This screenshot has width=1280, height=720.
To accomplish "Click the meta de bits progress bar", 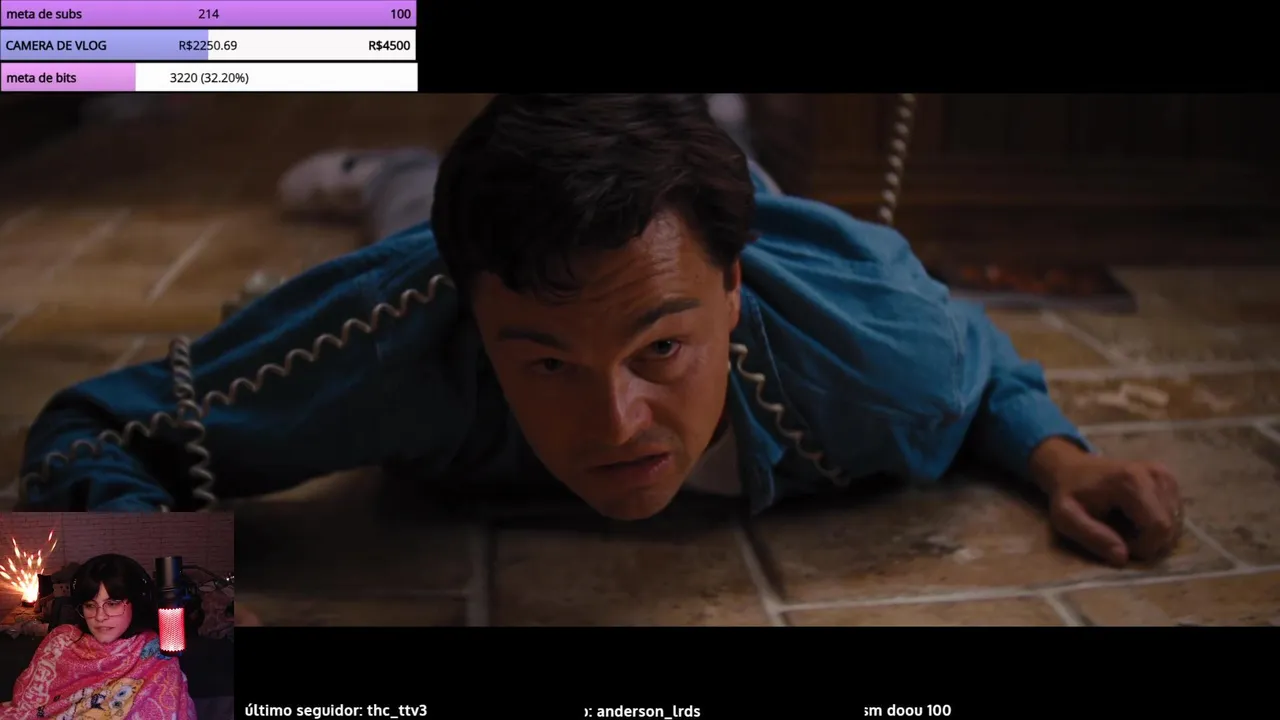I will [x=208, y=77].
